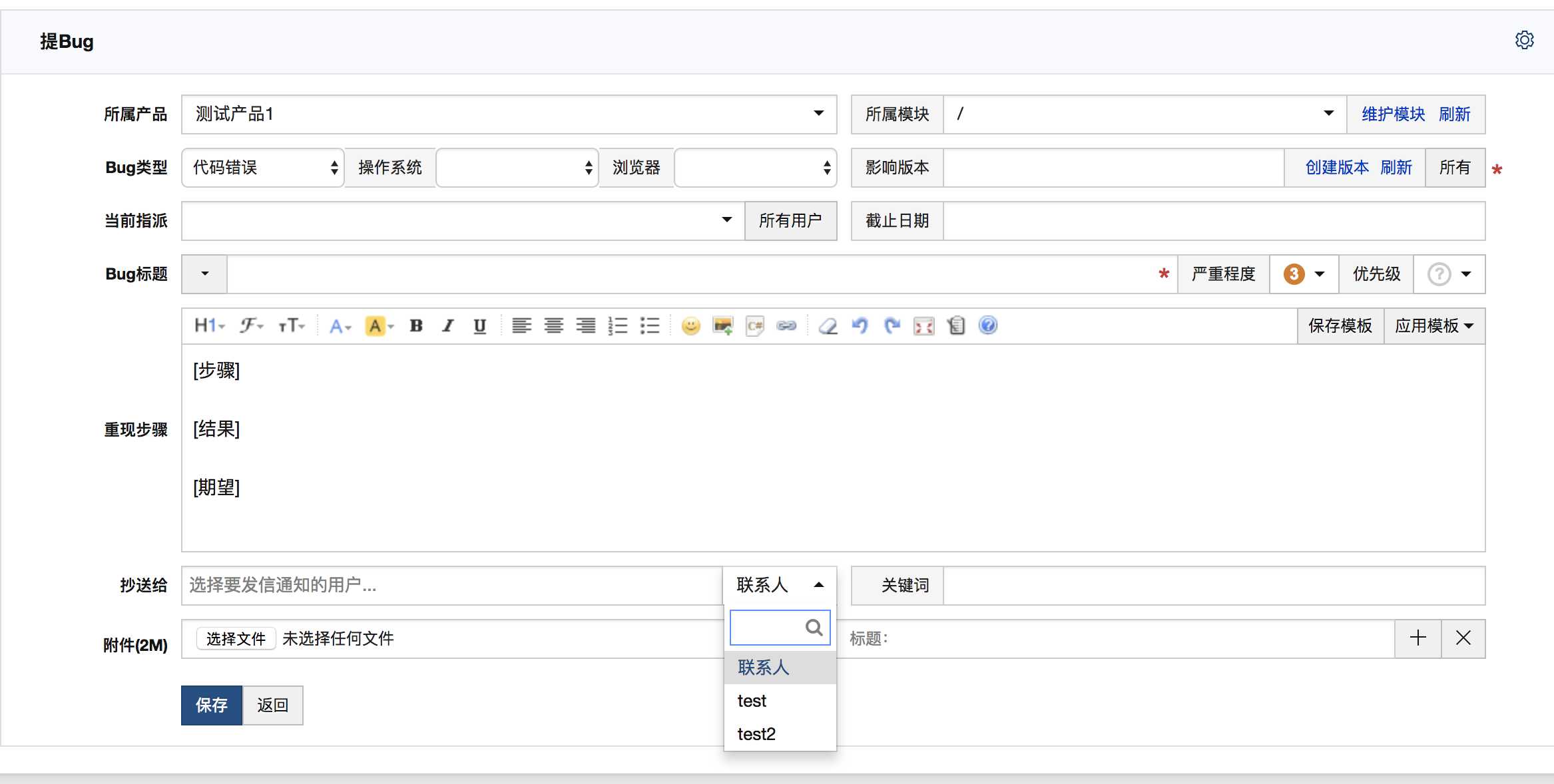Click the Italic formatting icon
This screenshot has height=784, width=1554.
point(448,326)
